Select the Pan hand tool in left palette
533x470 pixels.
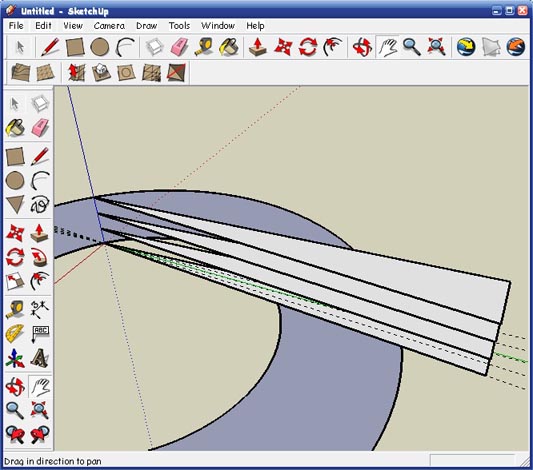[40, 386]
